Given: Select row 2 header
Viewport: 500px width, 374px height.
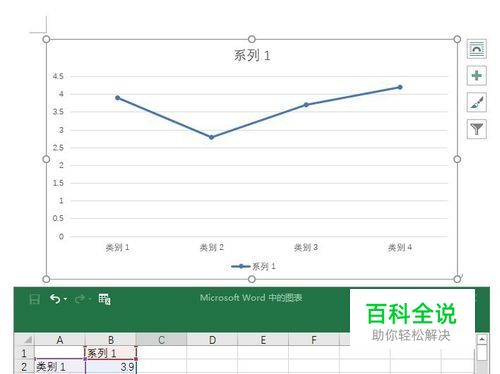Looking at the screenshot, I should [x=24, y=367].
